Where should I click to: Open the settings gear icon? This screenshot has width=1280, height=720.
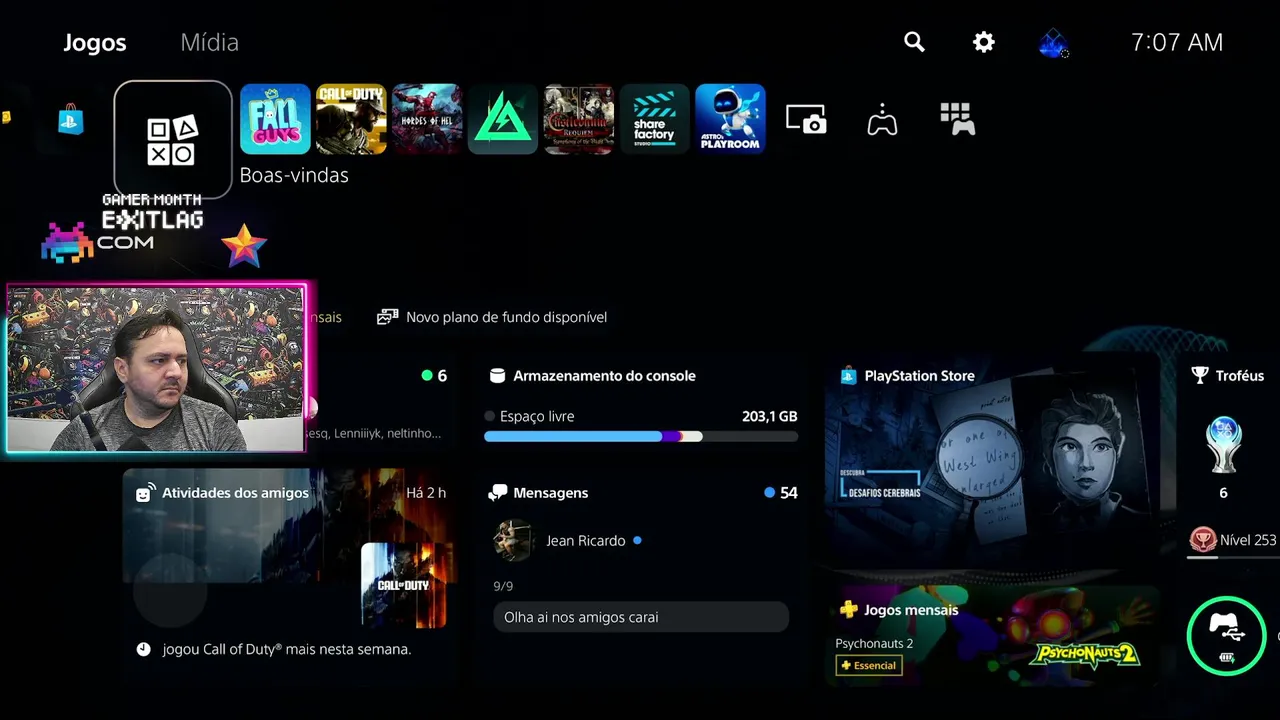(x=984, y=42)
